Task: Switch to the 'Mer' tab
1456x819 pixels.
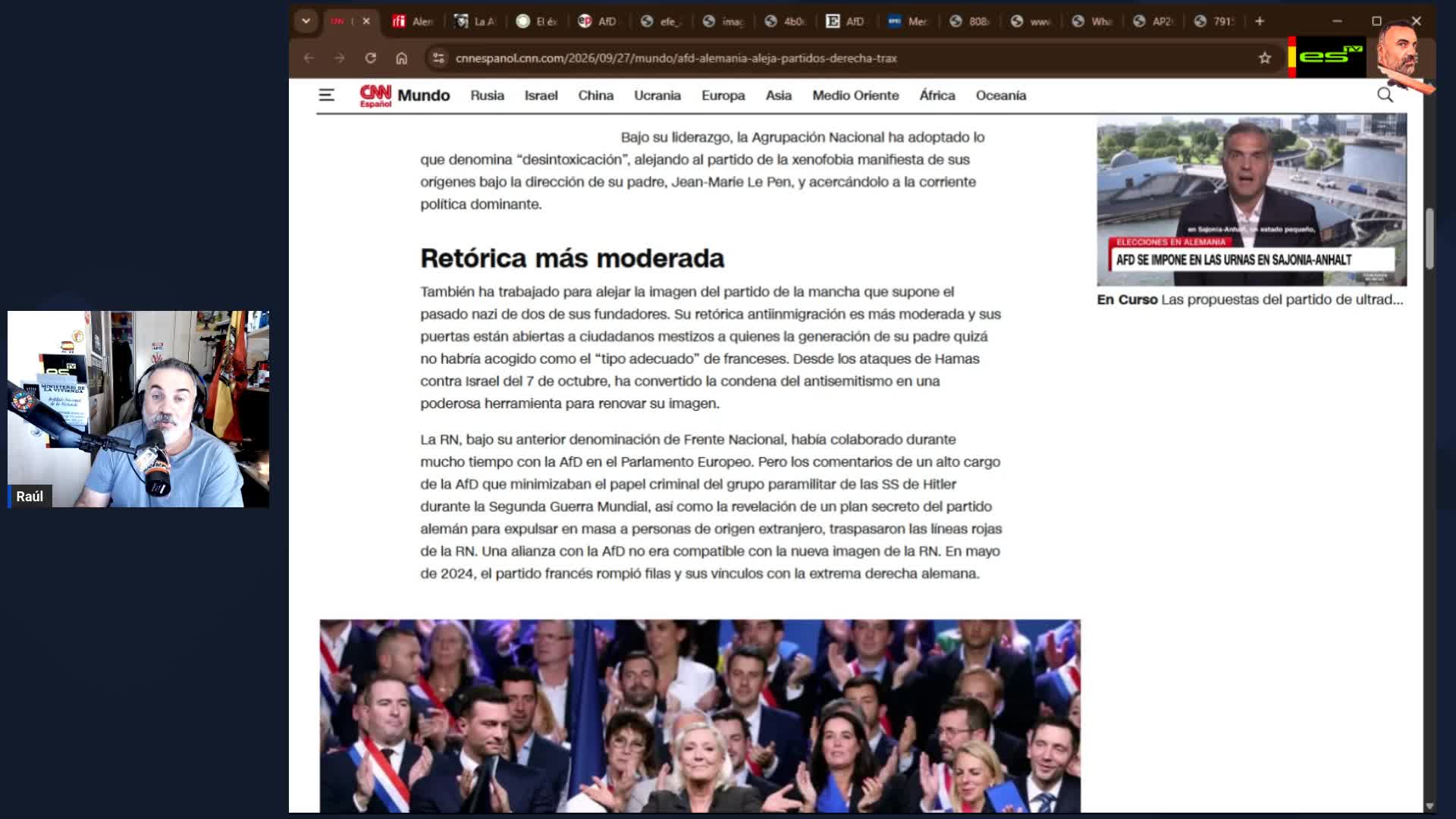Action: [x=908, y=21]
